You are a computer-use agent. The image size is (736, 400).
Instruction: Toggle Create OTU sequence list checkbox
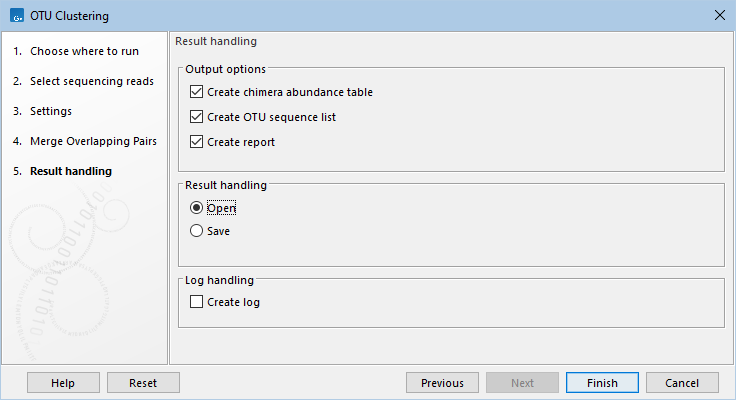click(x=196, y=117)
